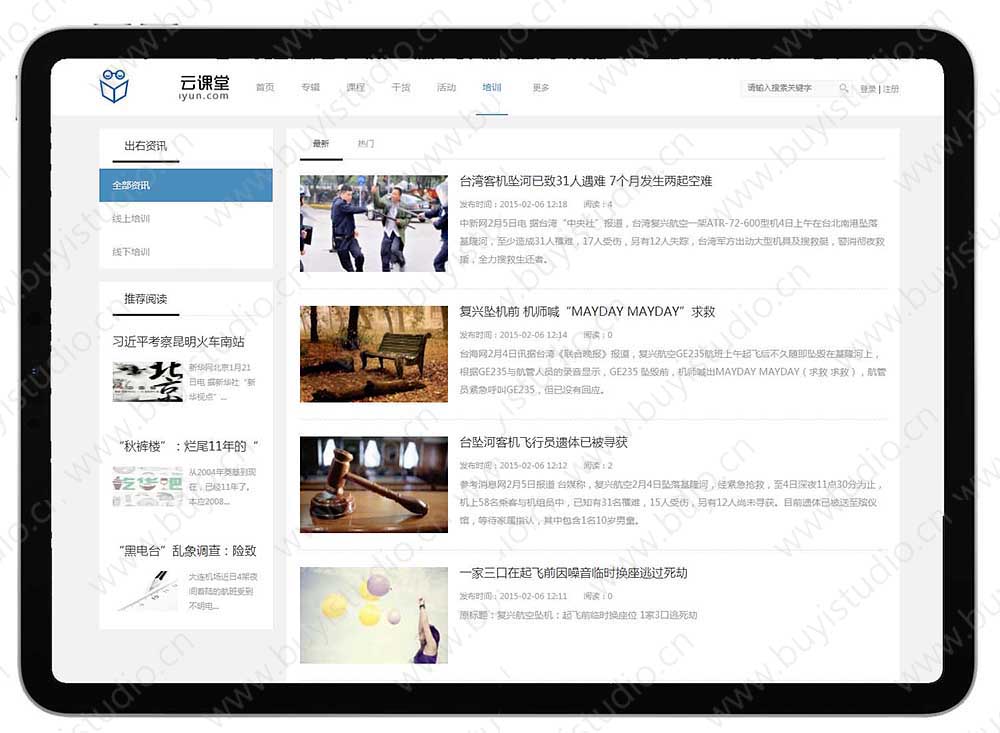Select 线上培训 in the sidebar

pos(131,219)
